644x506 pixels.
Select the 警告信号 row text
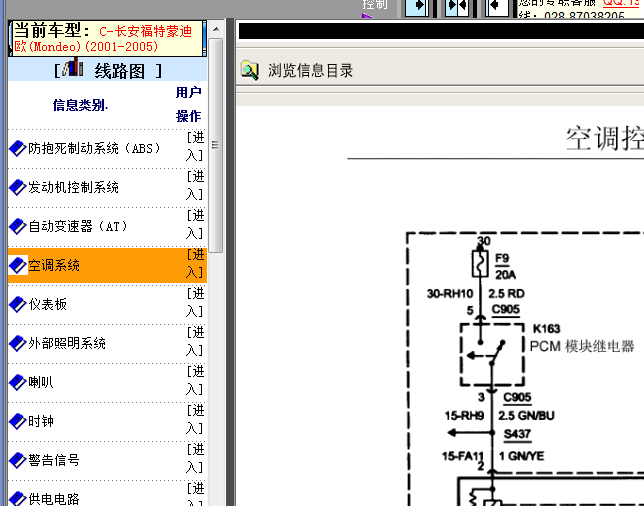pyautogui.click(x=54, y=460)
